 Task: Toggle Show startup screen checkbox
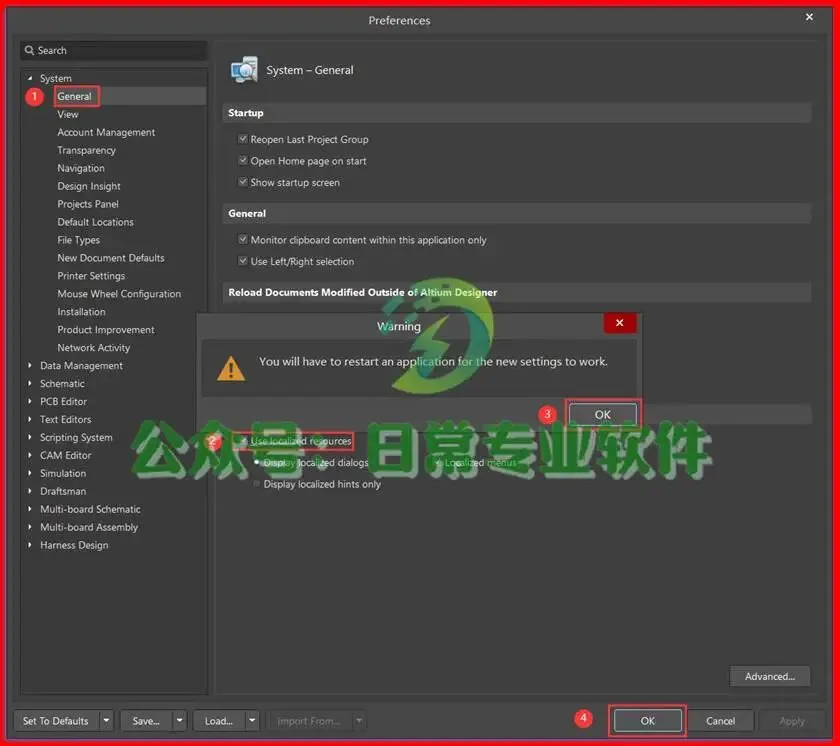243,182
